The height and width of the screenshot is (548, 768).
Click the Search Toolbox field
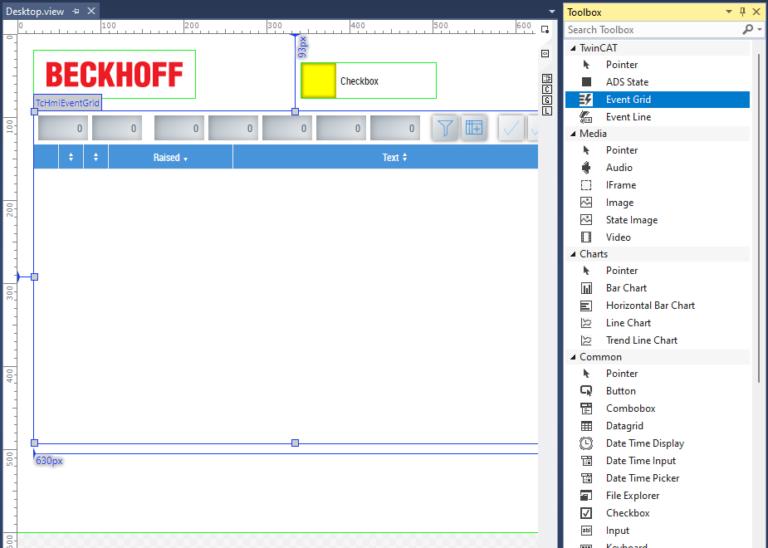click(650, 30)
